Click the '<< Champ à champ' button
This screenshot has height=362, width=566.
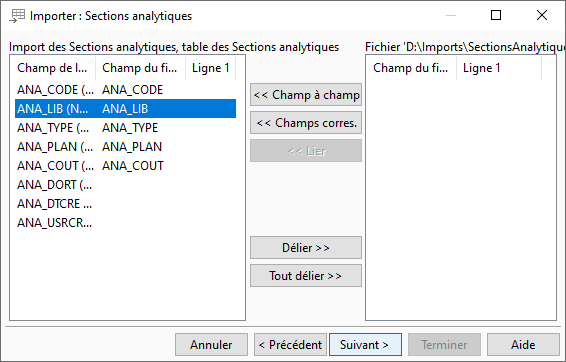(306, 95)
